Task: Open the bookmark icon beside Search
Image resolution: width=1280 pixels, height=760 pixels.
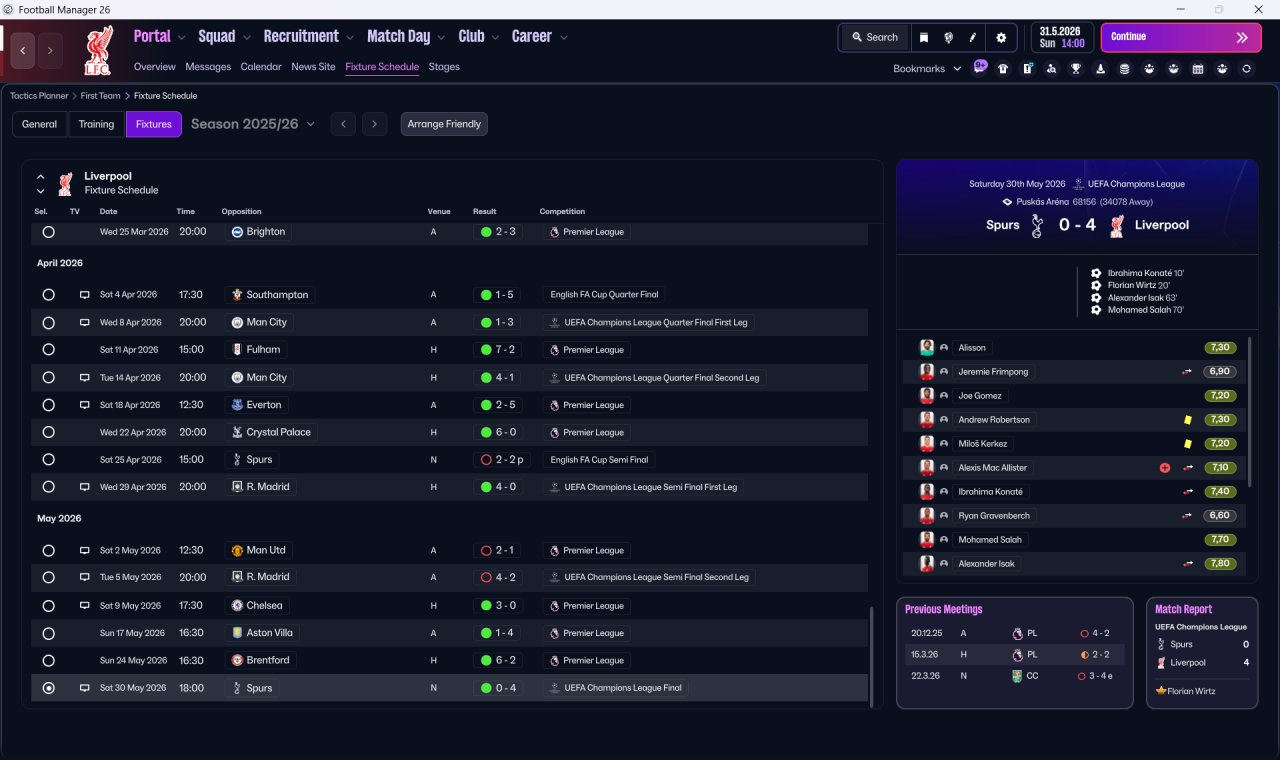Action: (x=924, y=37)
